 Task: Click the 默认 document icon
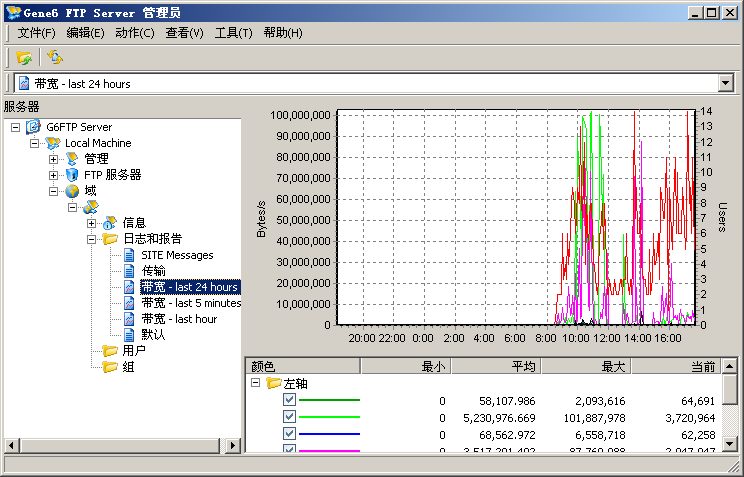pos(129,335)
